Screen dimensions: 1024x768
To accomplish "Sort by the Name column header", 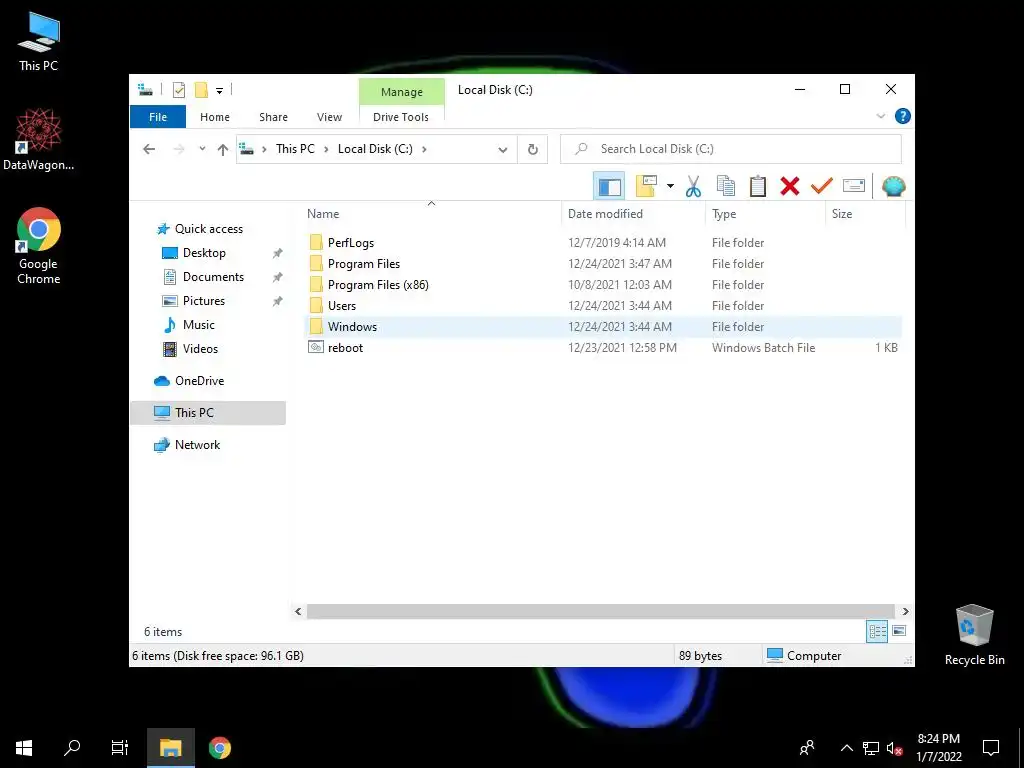I will pos(431,214).
